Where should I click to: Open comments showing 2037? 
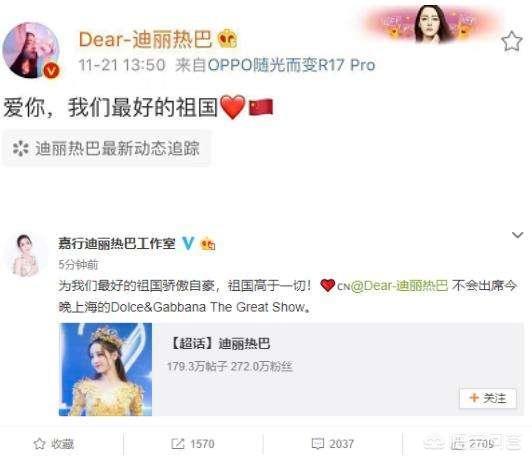332,444
